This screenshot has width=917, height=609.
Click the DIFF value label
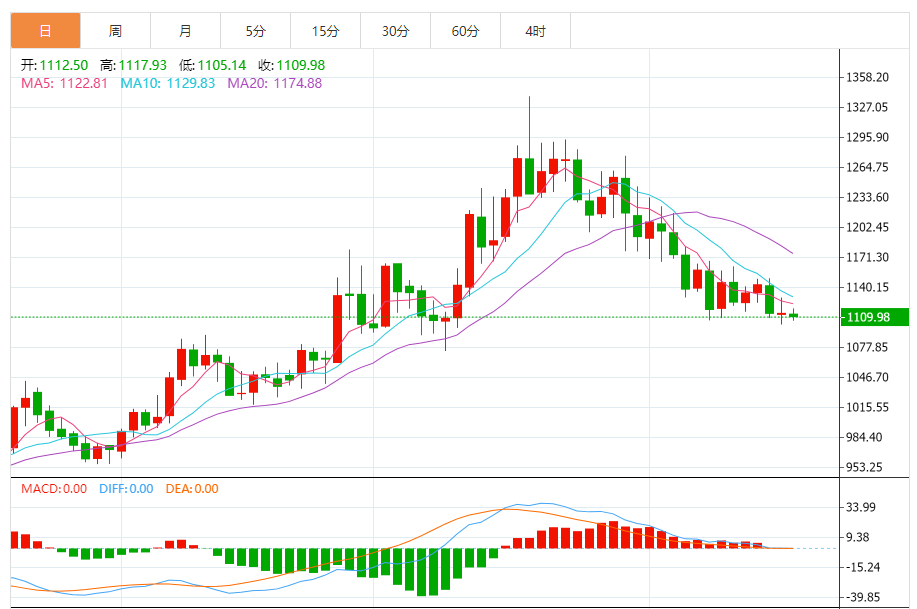click(126, 488)
